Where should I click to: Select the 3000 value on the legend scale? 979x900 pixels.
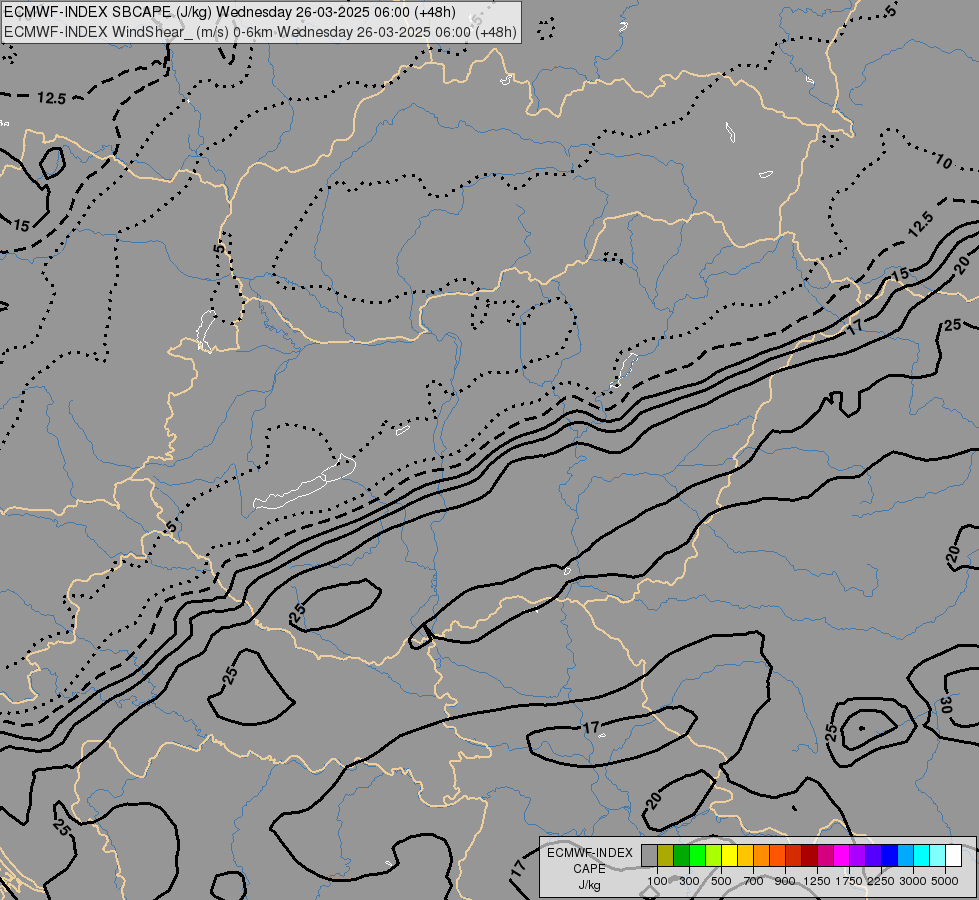tap(913, 881)
